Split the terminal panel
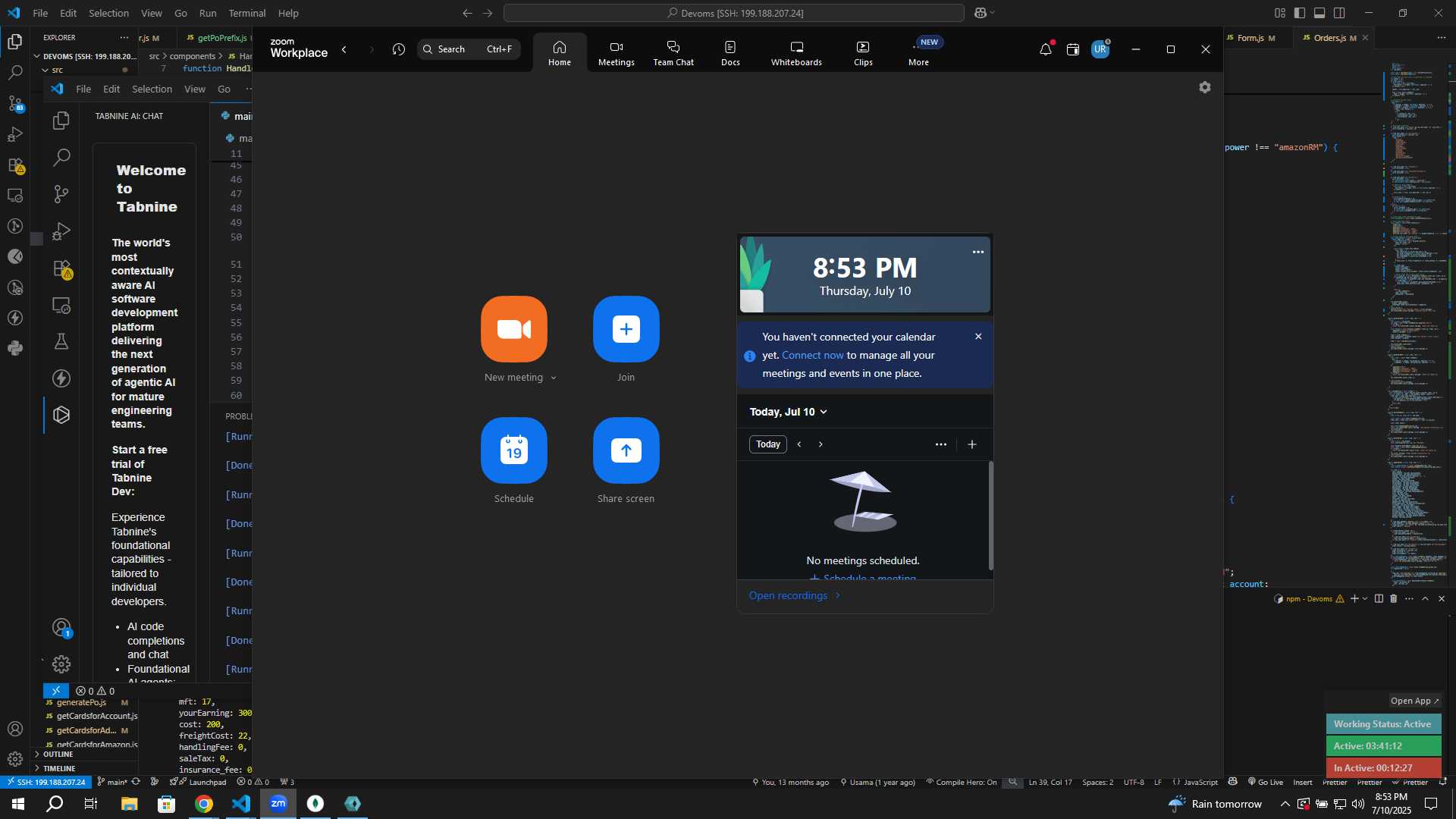1456x819 pixels. [1379, 598]
